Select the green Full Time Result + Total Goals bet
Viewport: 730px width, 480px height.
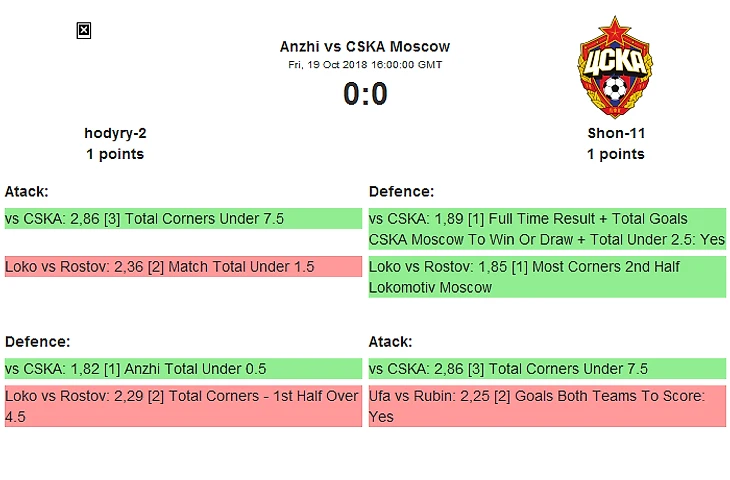[x=547, y=229]
